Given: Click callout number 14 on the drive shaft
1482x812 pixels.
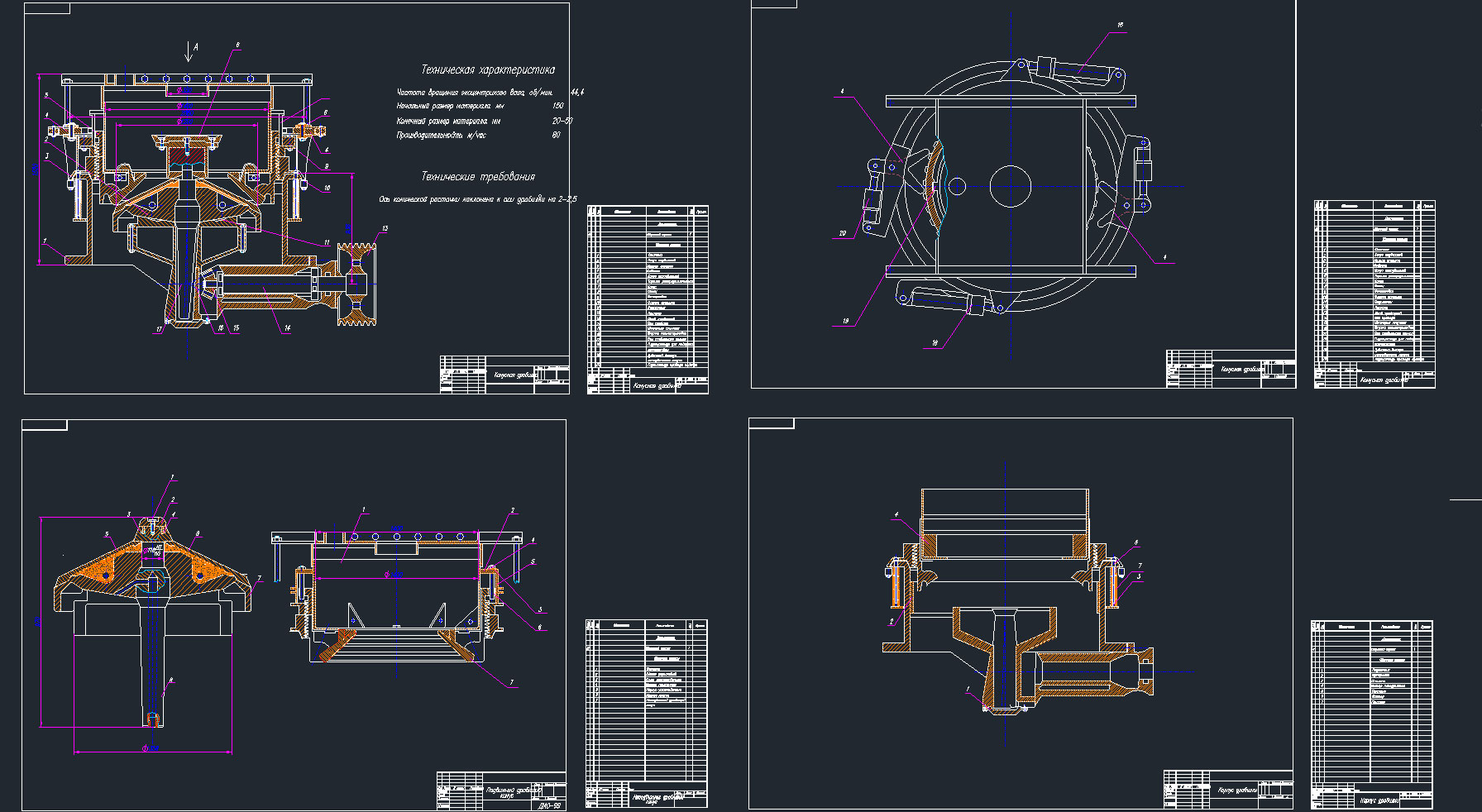Looking at the screenshot, I should click(287, 328).
